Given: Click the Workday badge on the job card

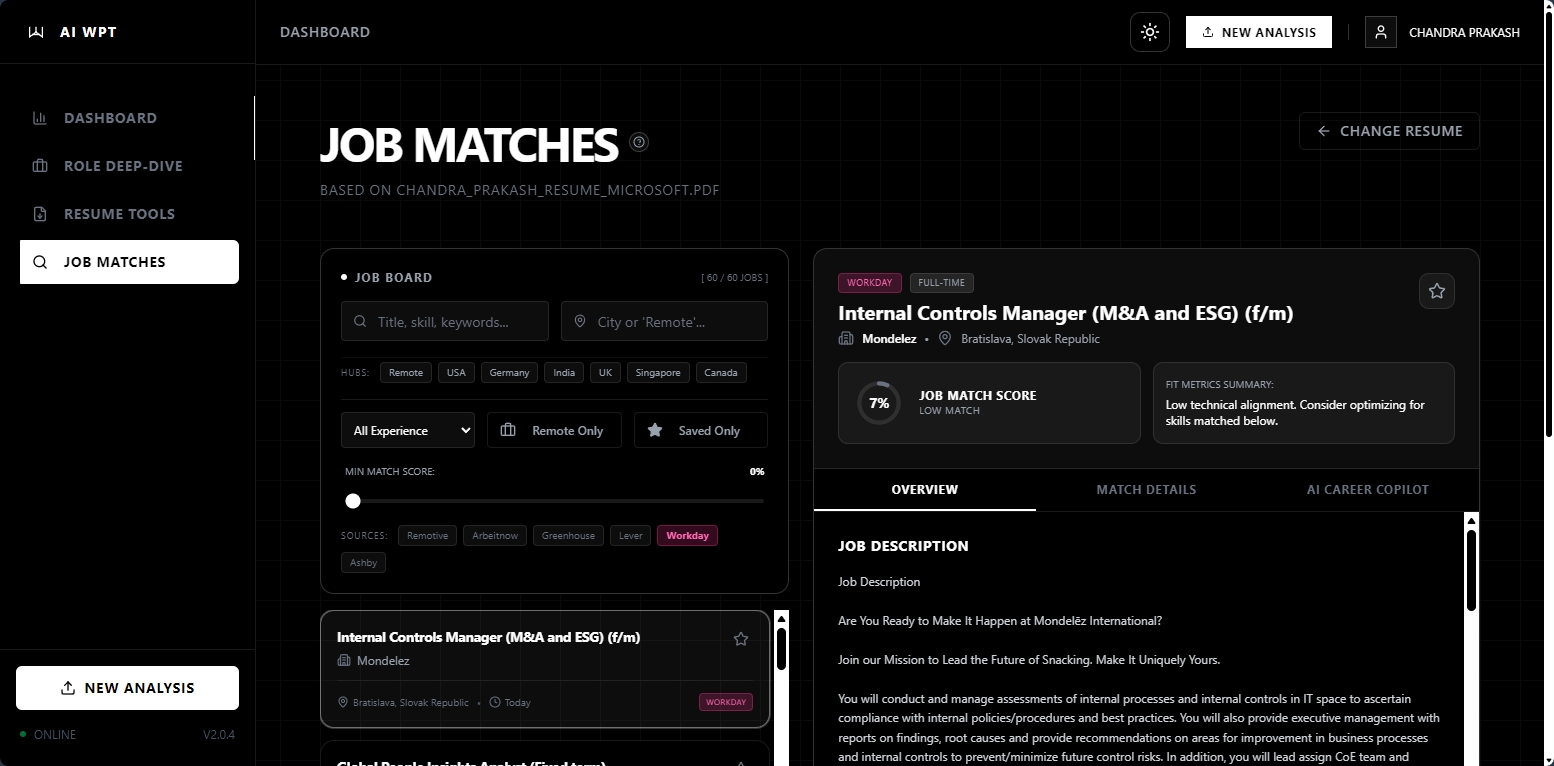Looking at the screenshot, I should point(726,702).
